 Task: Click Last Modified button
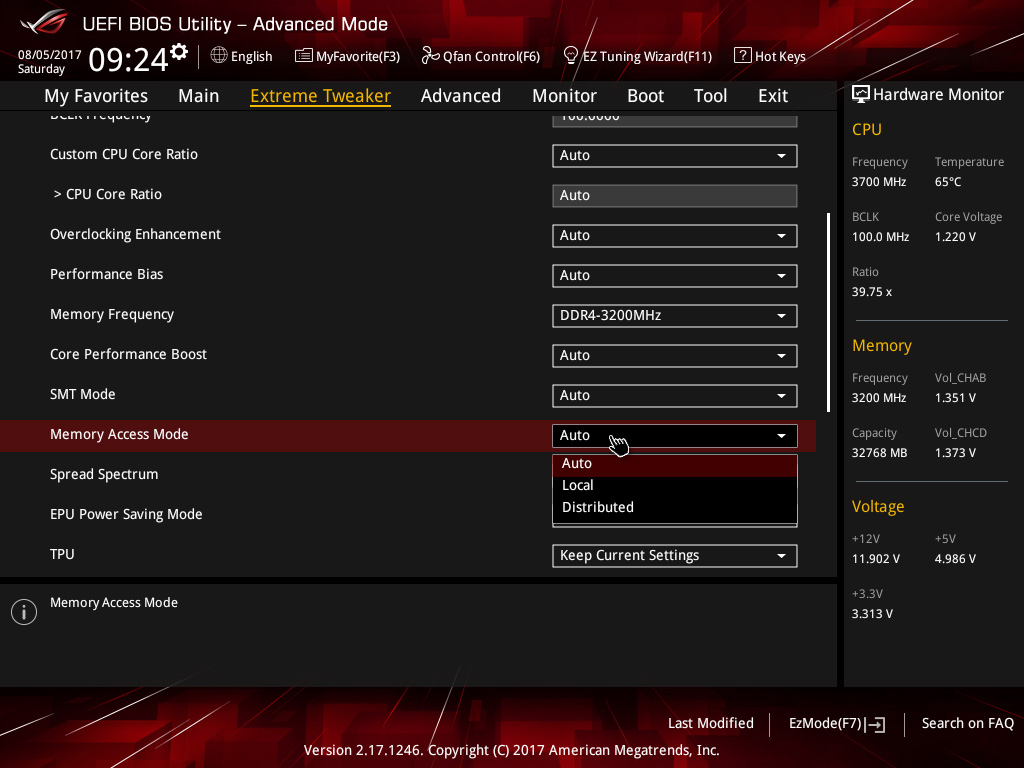[711, 724]
